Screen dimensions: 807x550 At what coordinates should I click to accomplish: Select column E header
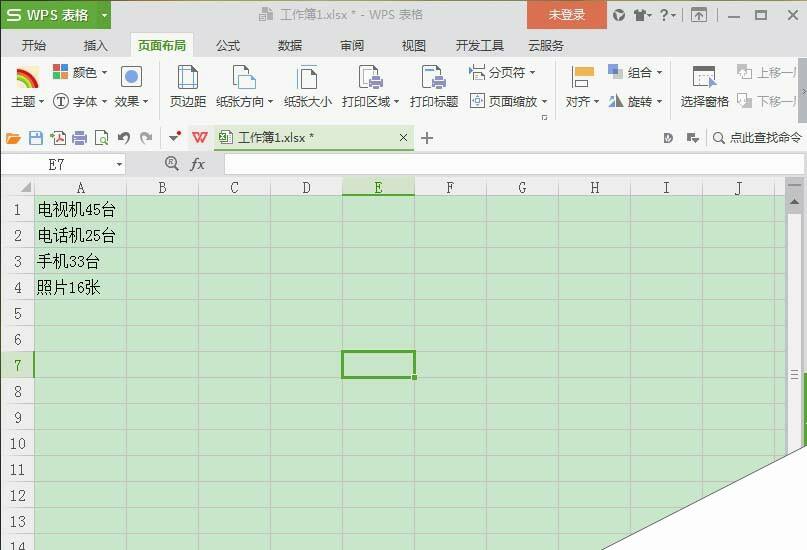[x=378, y=187]
